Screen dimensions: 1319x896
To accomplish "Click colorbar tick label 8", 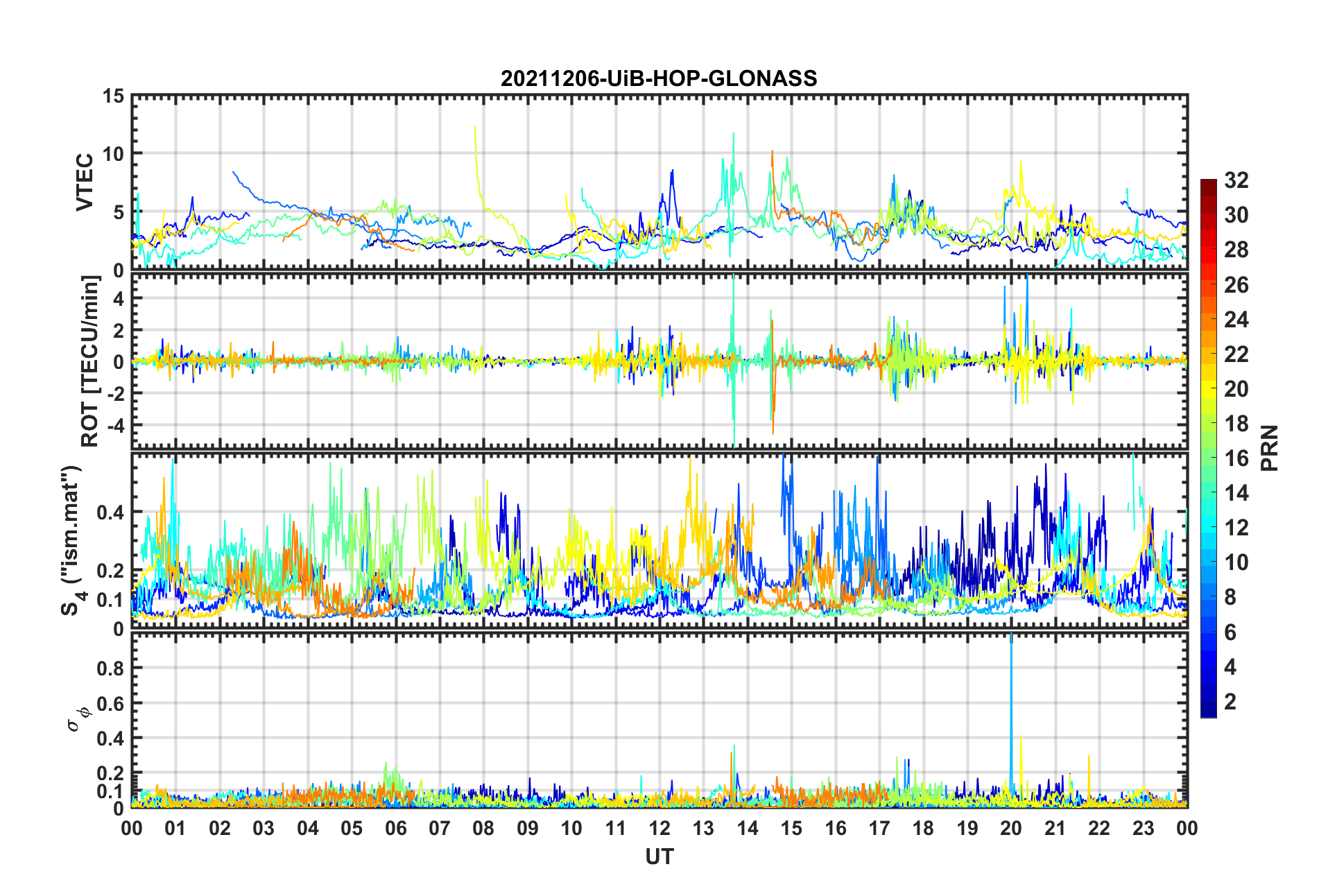I will 1230,597.
